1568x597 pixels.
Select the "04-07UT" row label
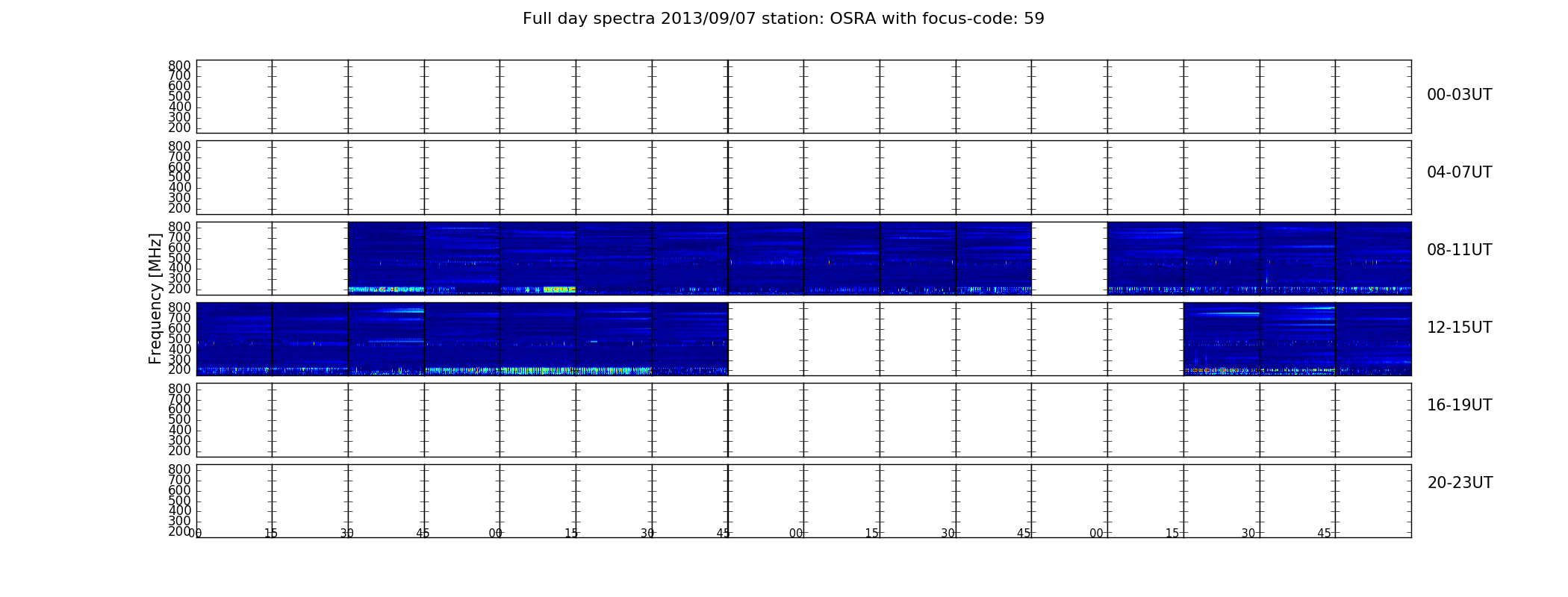point(1459,172)
